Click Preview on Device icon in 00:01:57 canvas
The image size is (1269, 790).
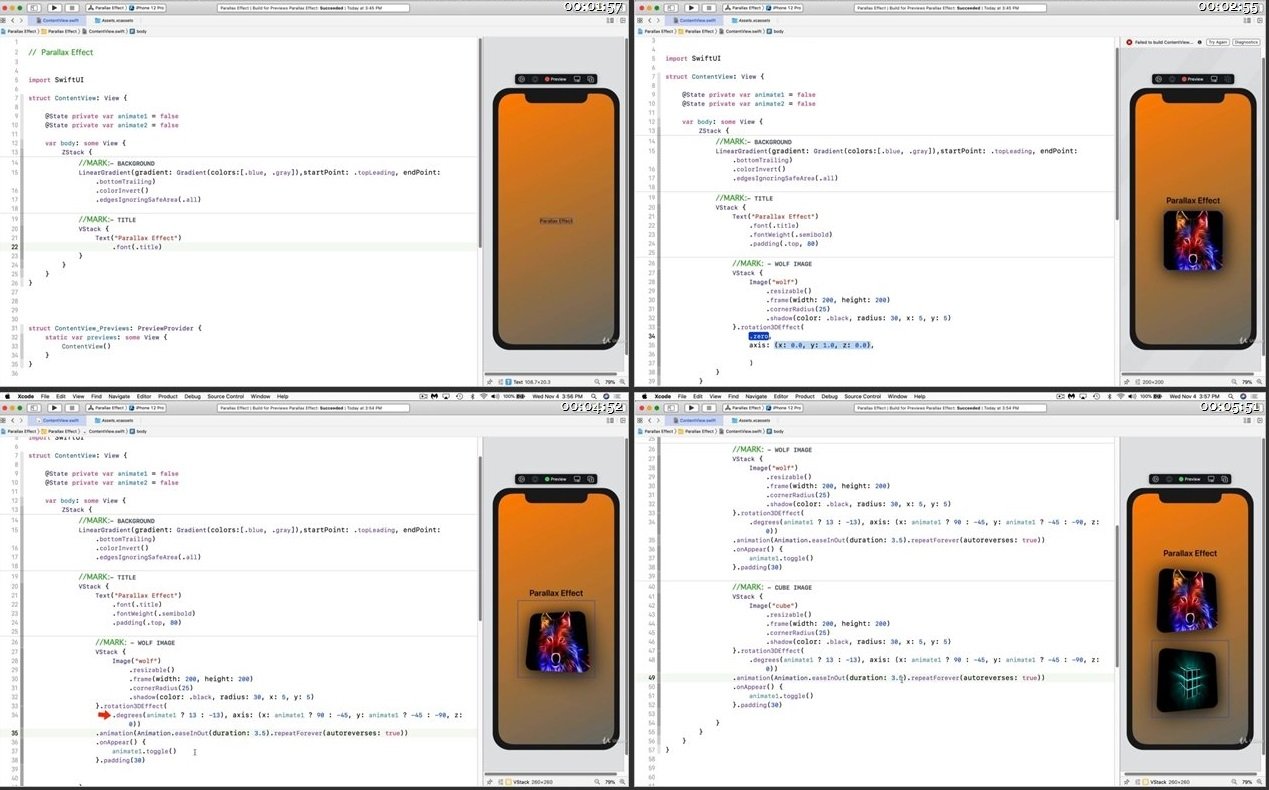(577, 79)
